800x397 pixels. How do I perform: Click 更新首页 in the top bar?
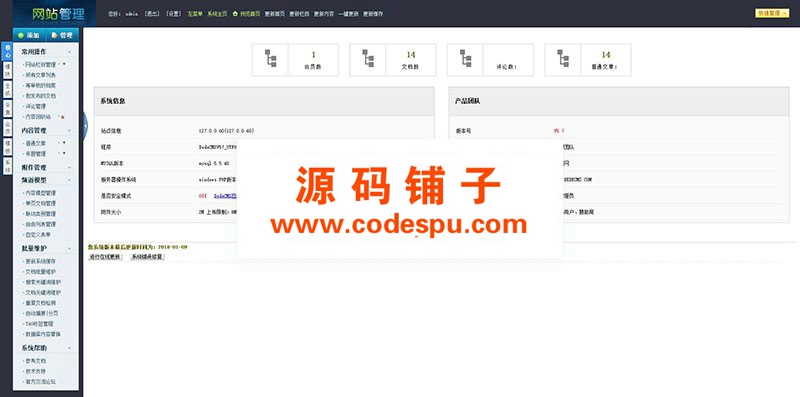[x=274, y=14]
